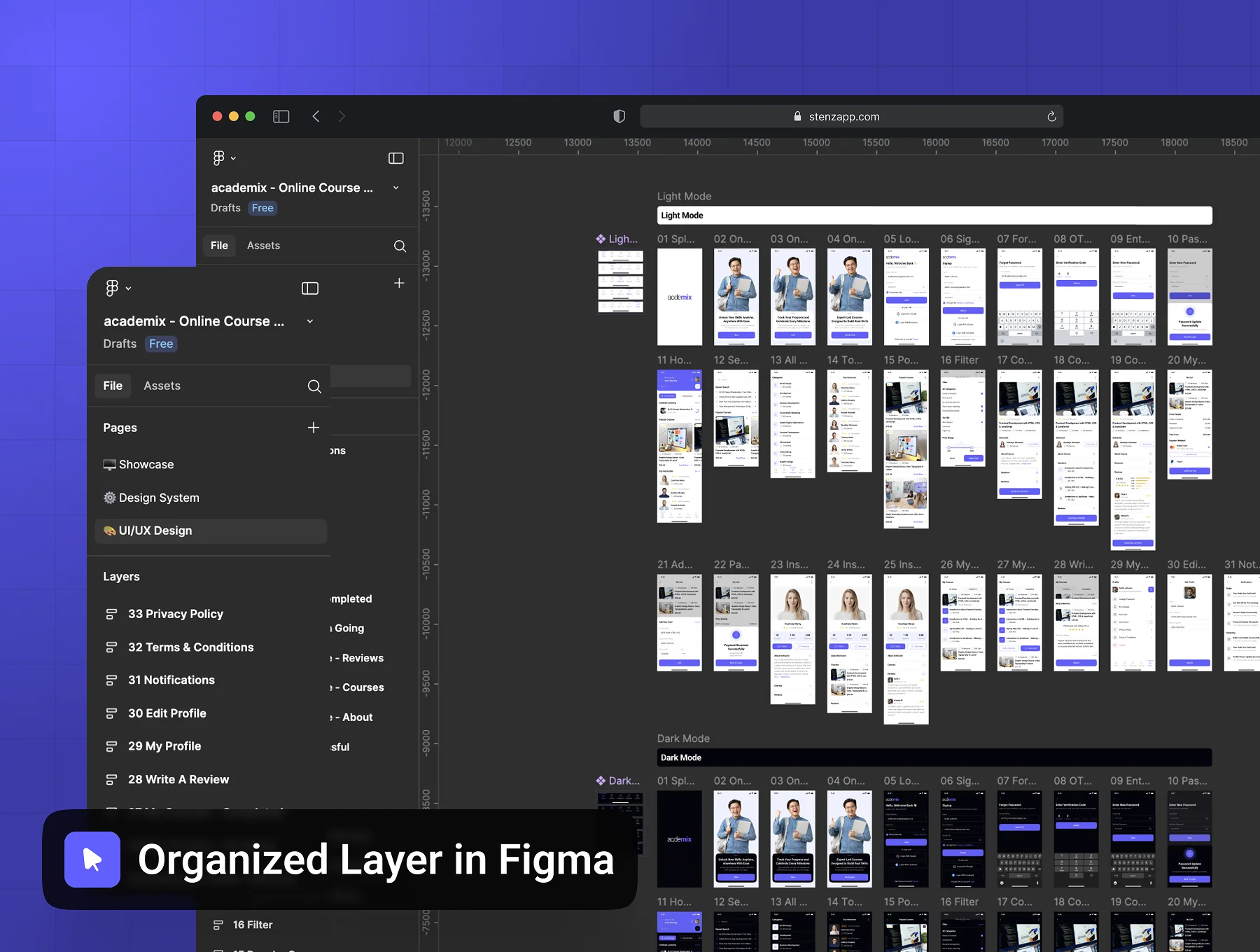Open light mode 16 Filter frame thumbnail
The image size is (1260, 952).
[x=962, y=419]
